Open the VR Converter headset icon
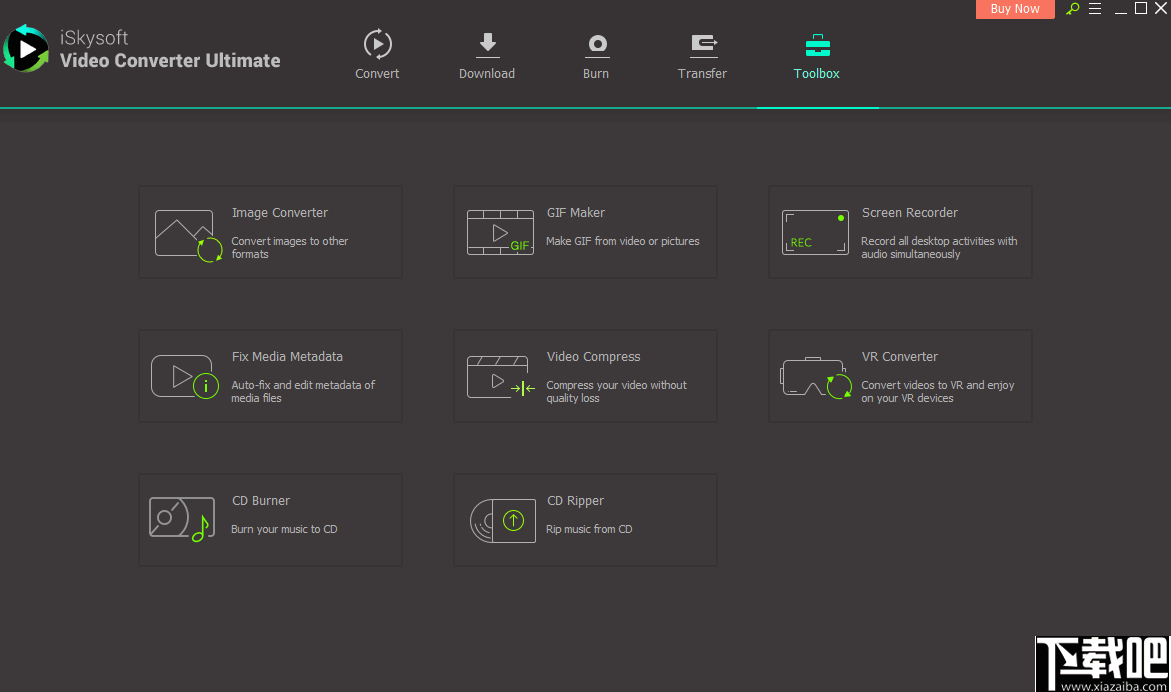The height and width of the screenshot is (692, 1171). [x=816, y=378]
